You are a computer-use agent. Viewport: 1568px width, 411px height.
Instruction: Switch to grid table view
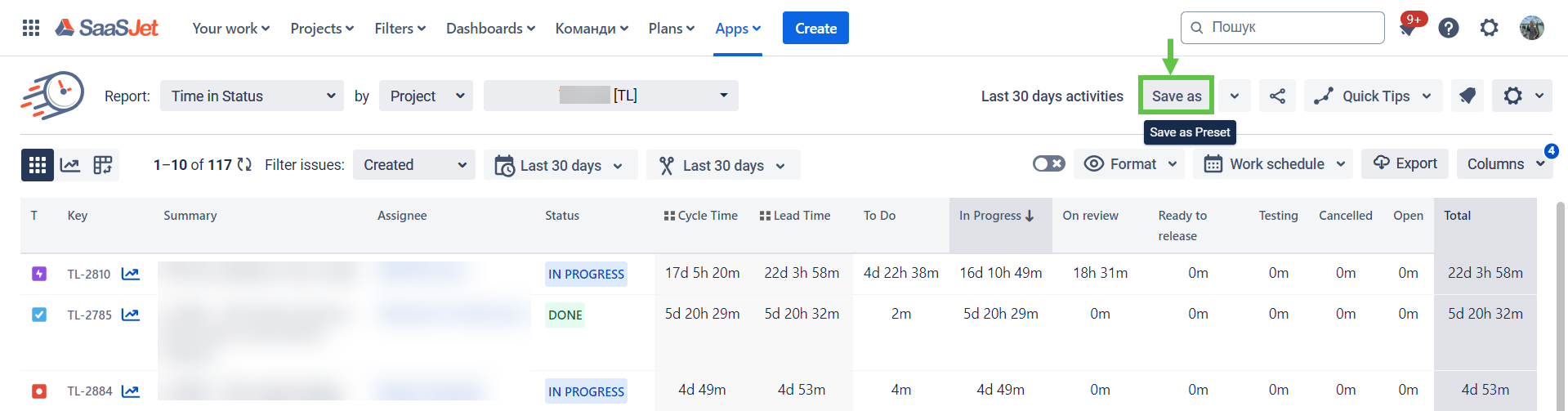point(38,165)
